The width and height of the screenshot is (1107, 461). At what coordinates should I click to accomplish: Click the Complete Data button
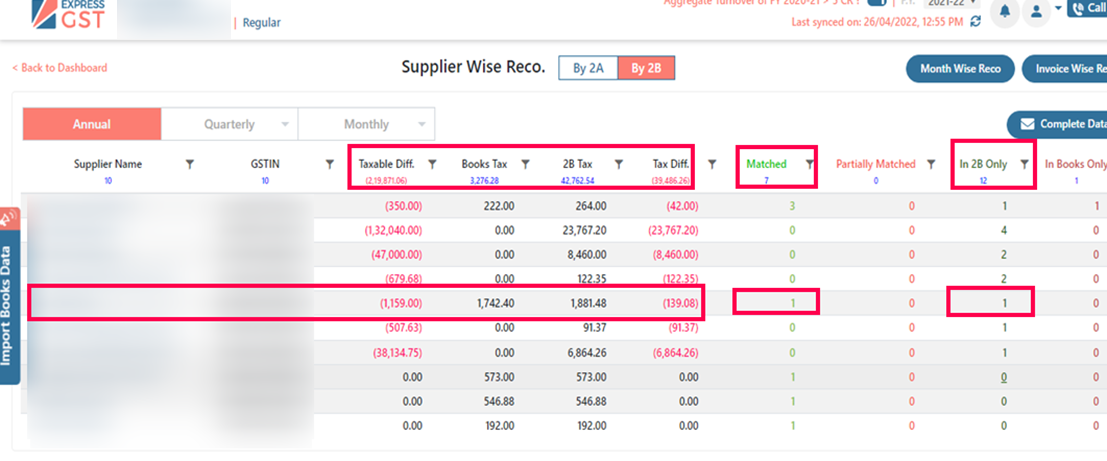coord(1059,124)
